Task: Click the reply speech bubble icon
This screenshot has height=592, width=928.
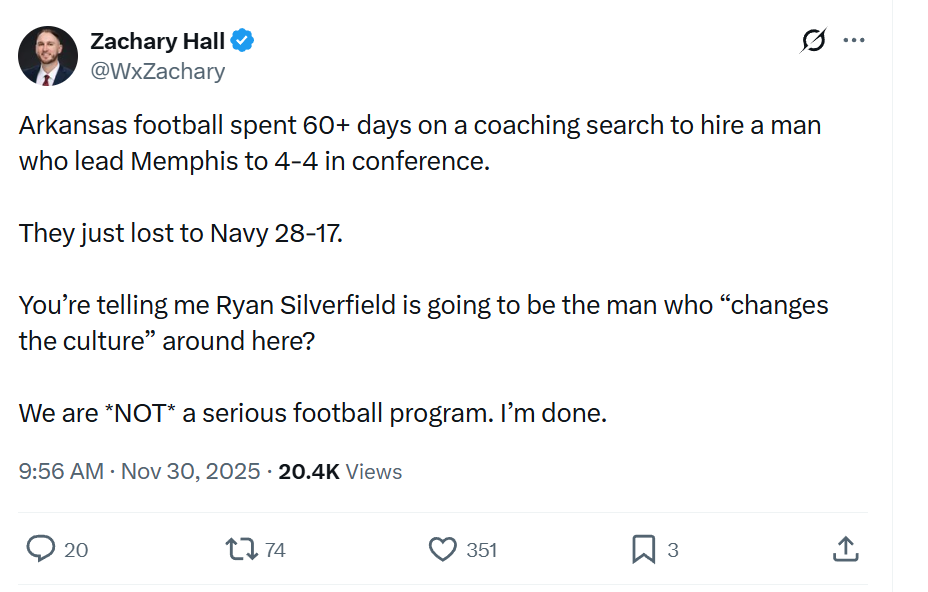Action: 40,549
